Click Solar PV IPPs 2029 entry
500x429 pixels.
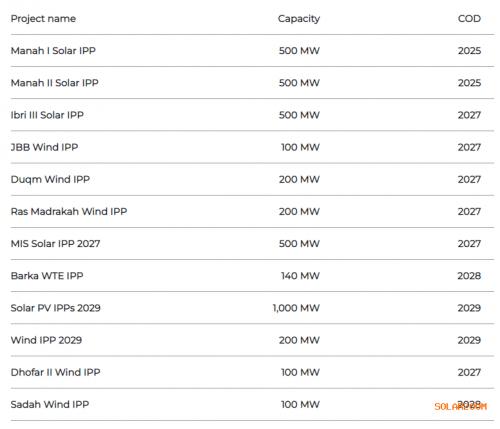click(x=55, y=308)
